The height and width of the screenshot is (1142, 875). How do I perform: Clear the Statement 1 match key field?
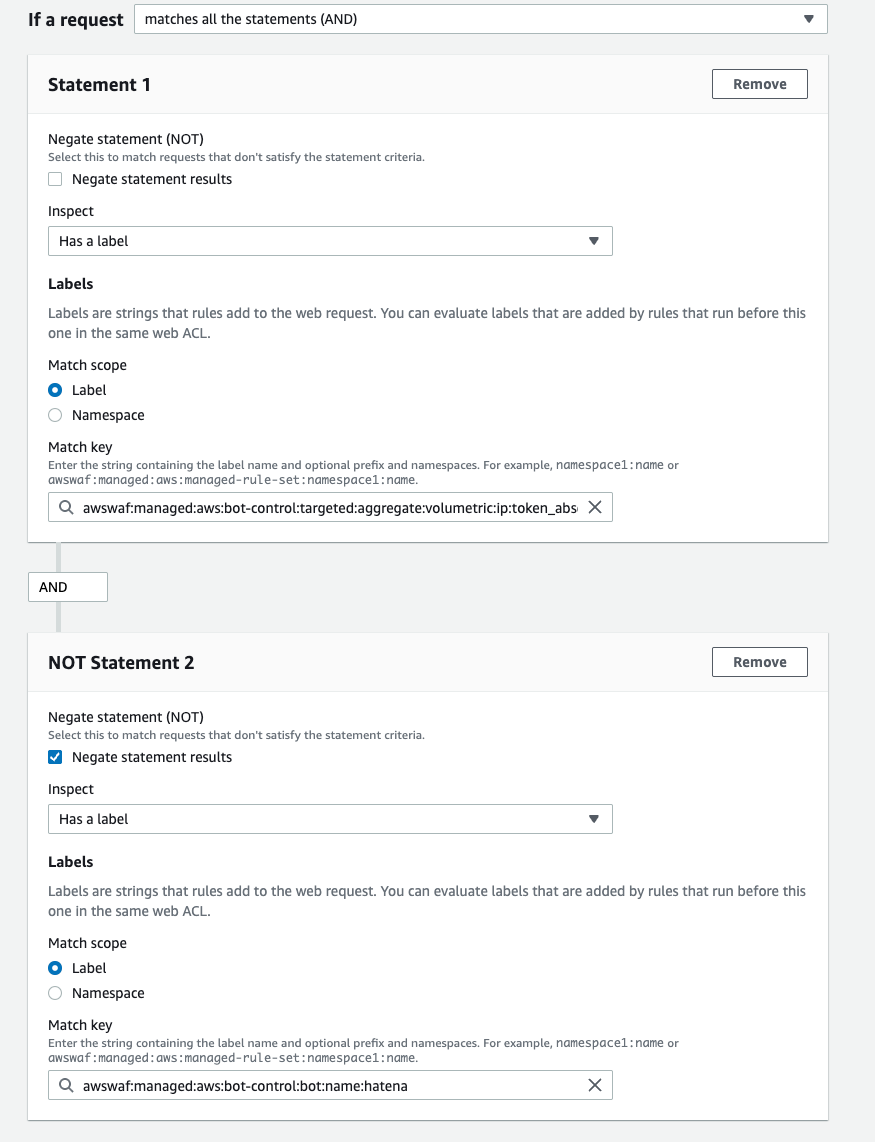click(x=594, y=508)
